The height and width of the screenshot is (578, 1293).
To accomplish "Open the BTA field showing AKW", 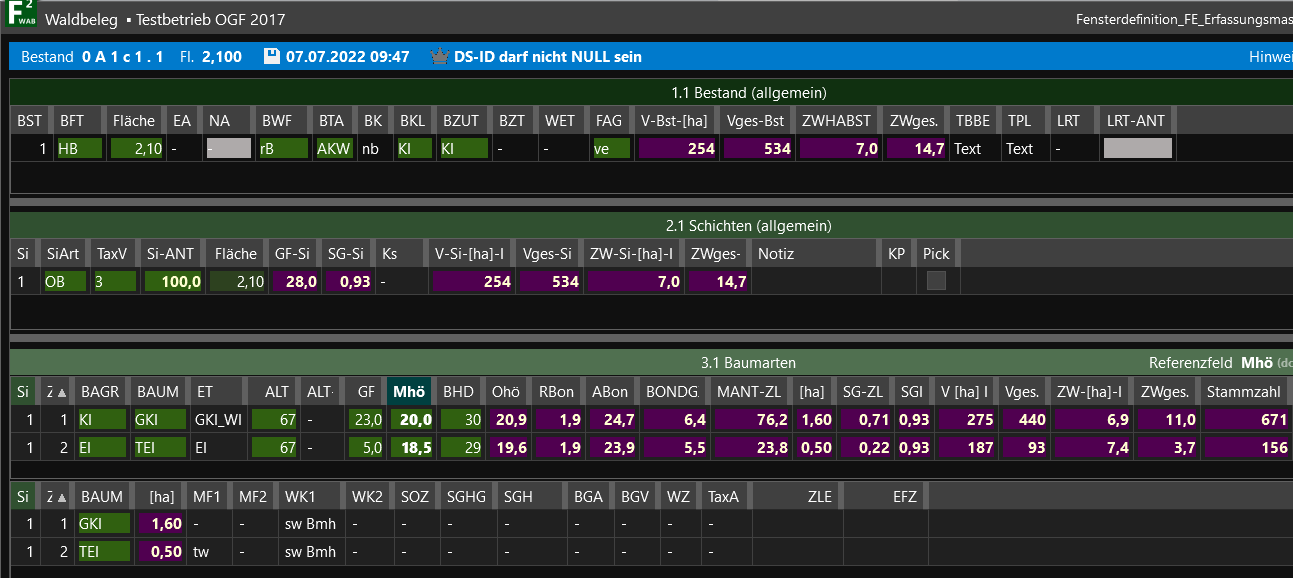I will point(333,149).
